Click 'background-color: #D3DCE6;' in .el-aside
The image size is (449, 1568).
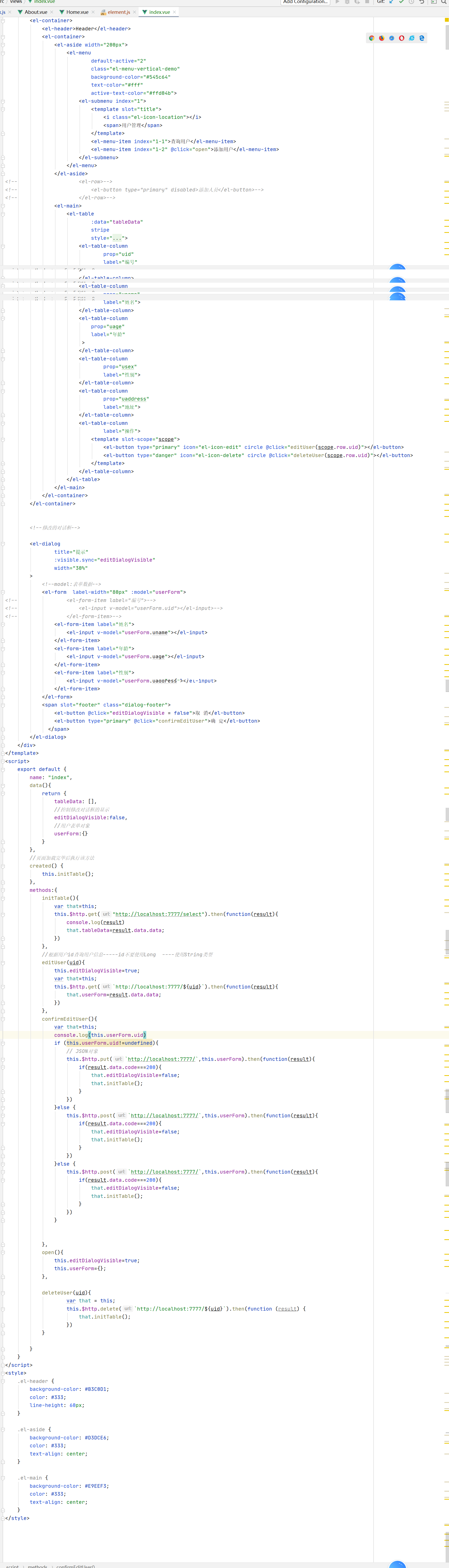70,1438
